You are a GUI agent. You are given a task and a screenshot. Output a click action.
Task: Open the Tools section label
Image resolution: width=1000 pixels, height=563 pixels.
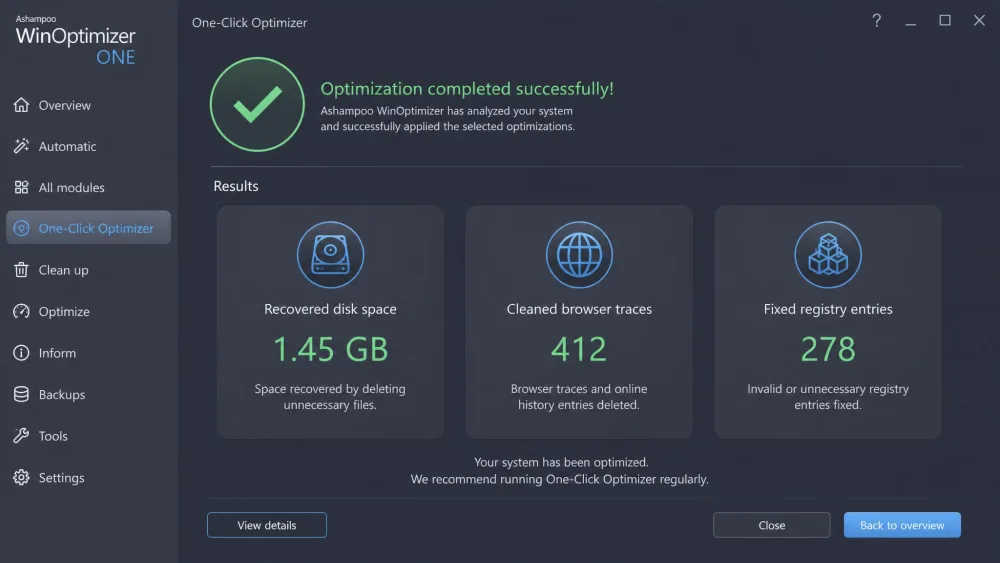(53, 436)
